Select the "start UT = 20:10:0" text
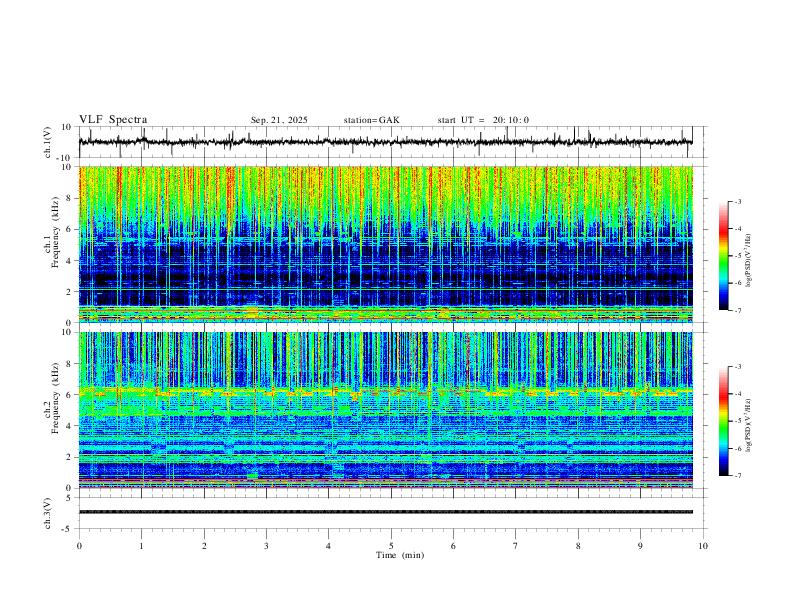Image resolution: width=792 pixels, height=612 pixels. pos(483,120)
